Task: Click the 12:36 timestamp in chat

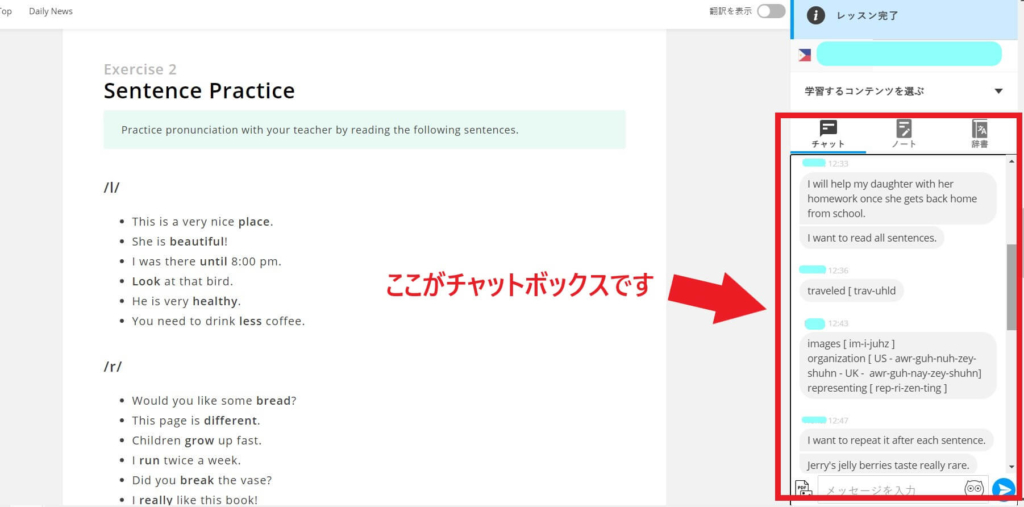Action: click(x=838, y=270)
